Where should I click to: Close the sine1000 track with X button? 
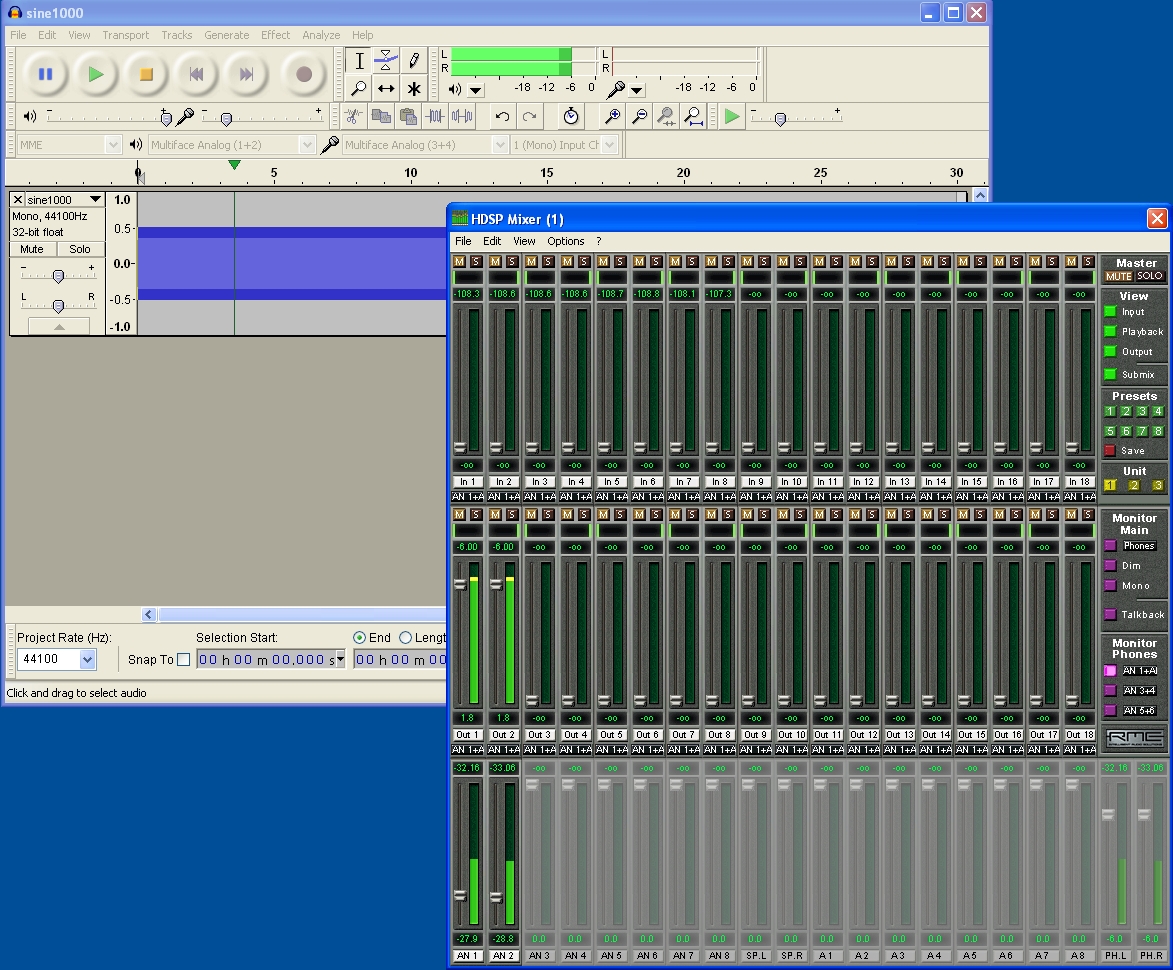click(18, 200)
